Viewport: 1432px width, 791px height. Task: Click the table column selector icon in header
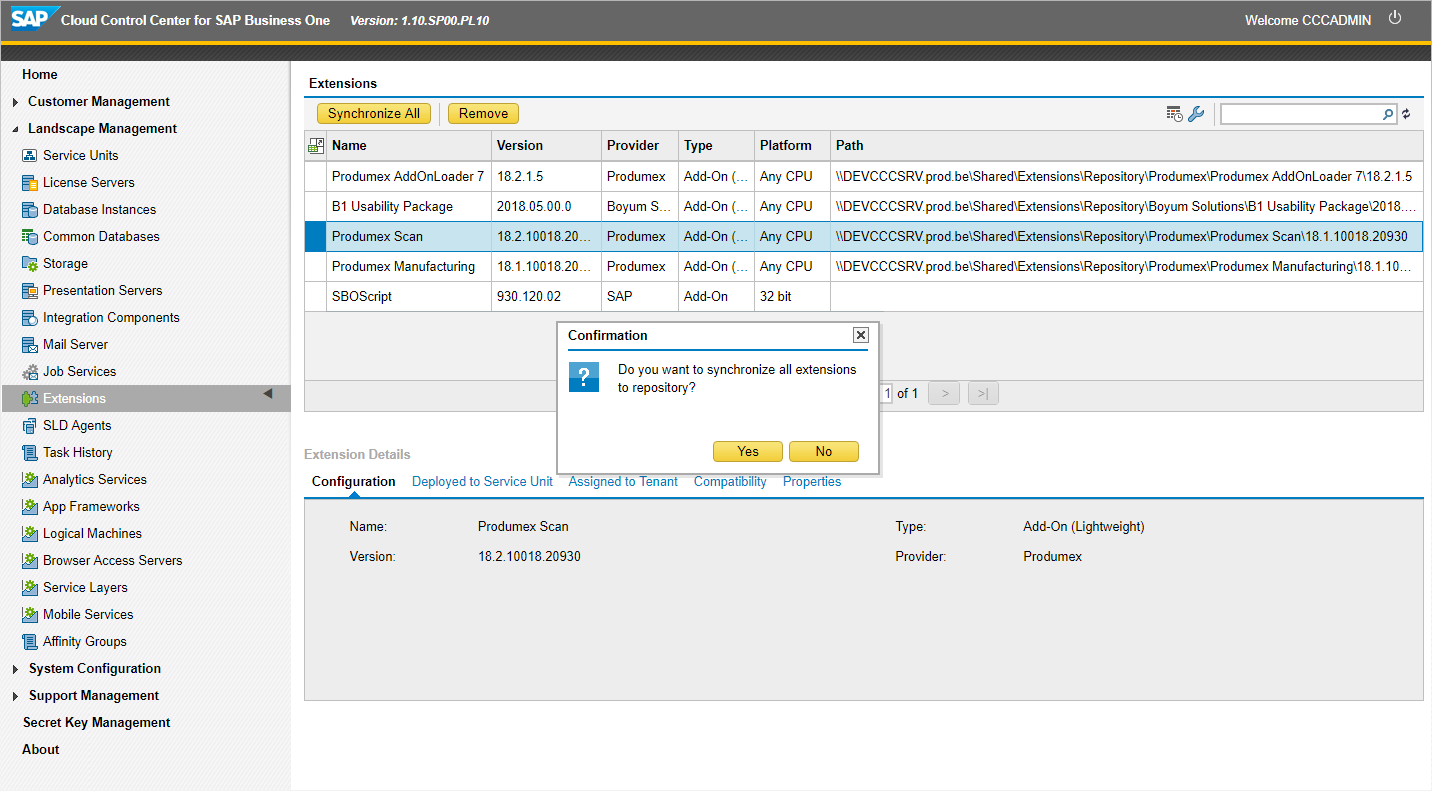pos(315,146)
